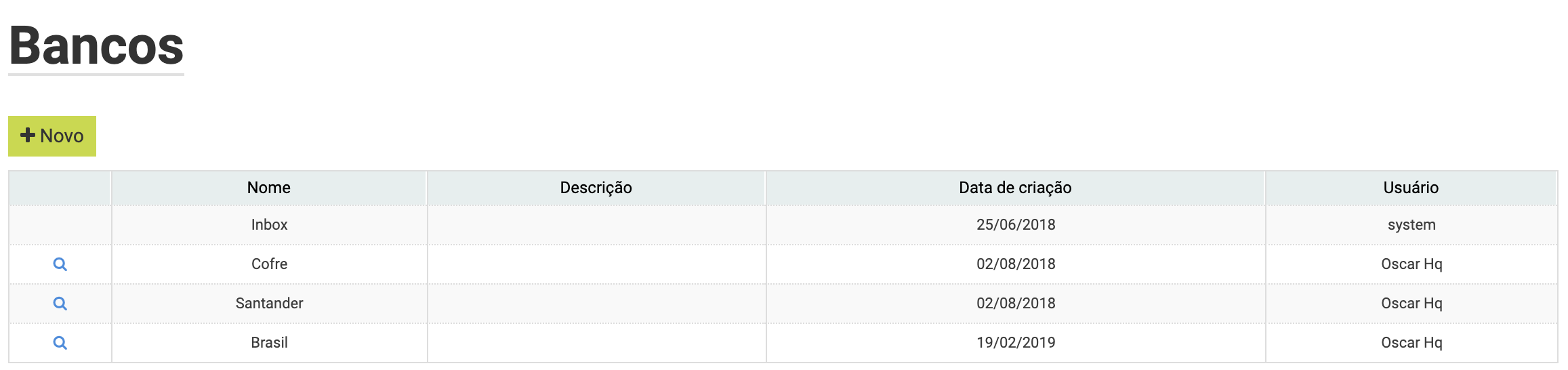Image resolution: width=1568 pixels, height=370 pixels.
Task: Select the Santander name cell
Action: coord(269,304)
